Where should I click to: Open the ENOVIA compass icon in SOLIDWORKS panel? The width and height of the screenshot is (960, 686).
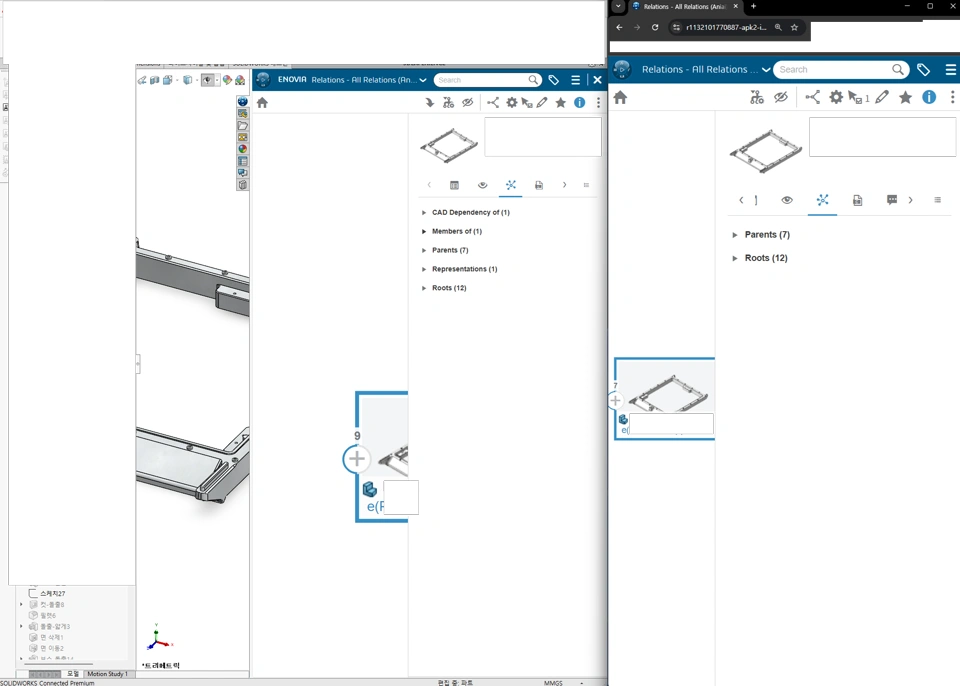(x=263, y=80)
